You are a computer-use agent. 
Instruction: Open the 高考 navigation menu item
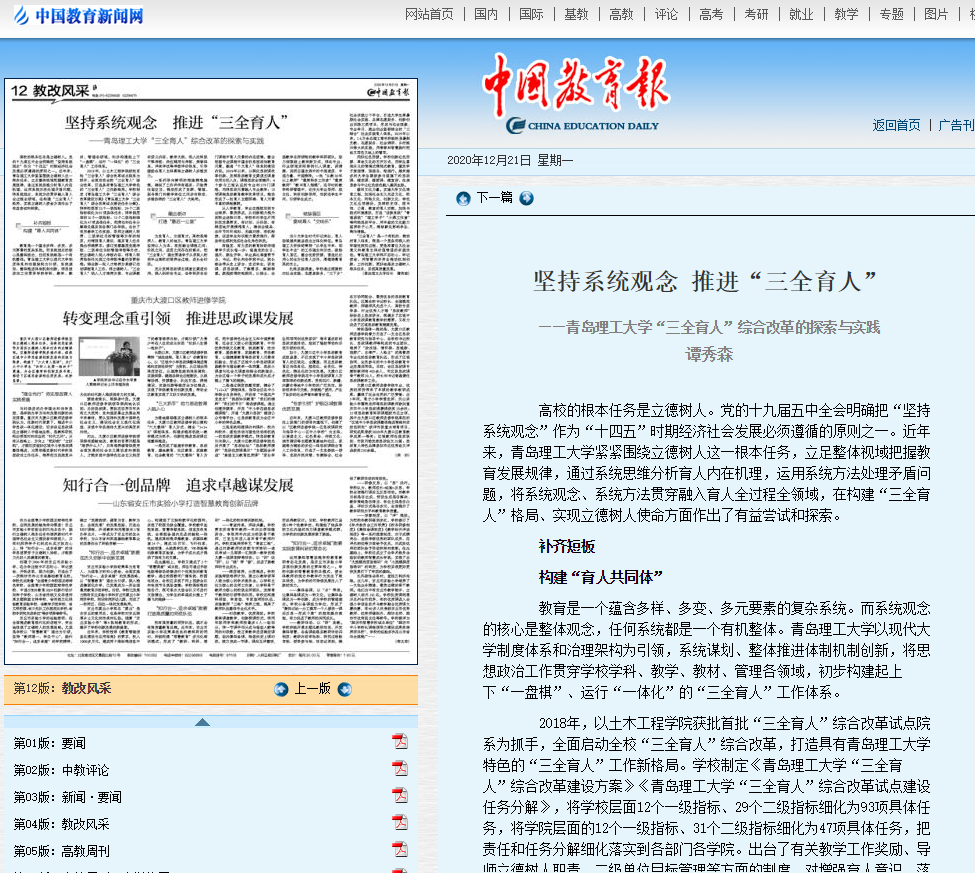711,14
